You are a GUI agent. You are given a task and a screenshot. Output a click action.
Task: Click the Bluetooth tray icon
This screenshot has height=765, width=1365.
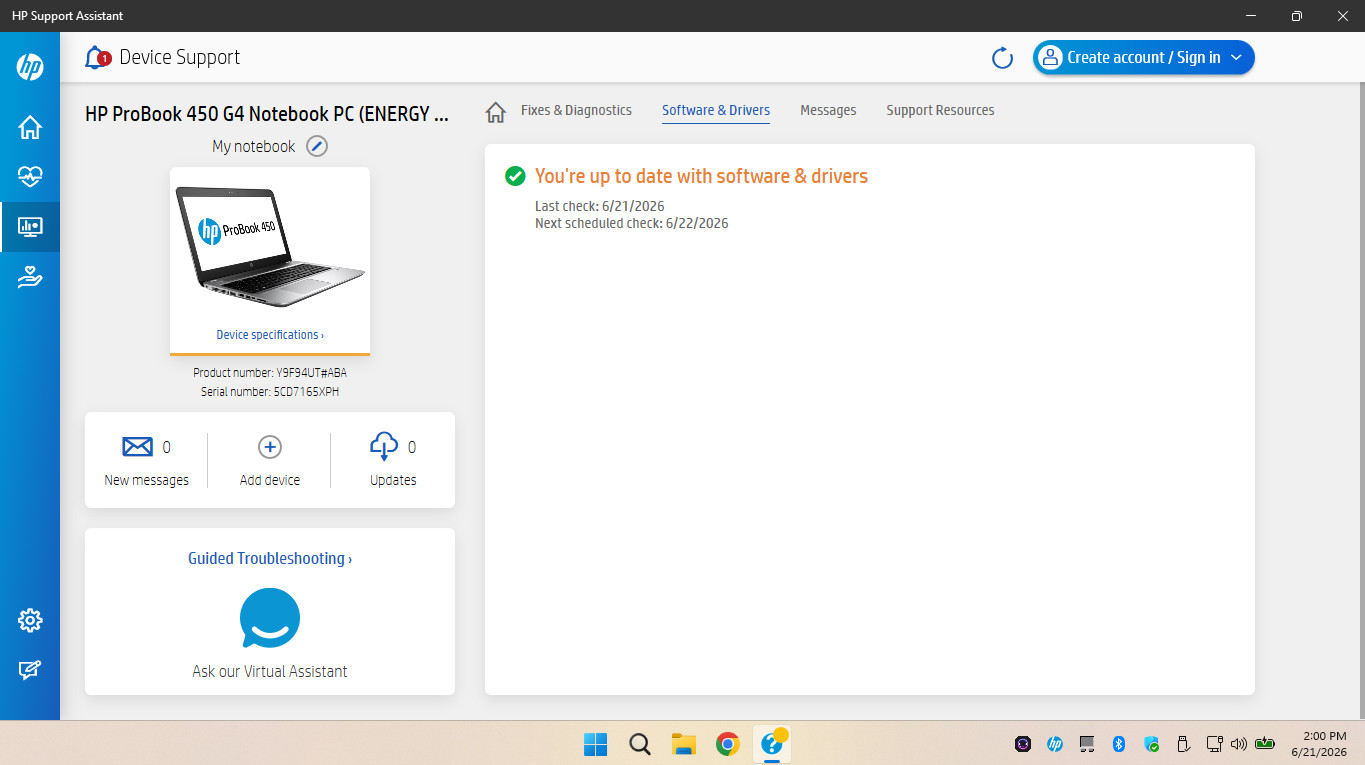[x=1120, y=744]
